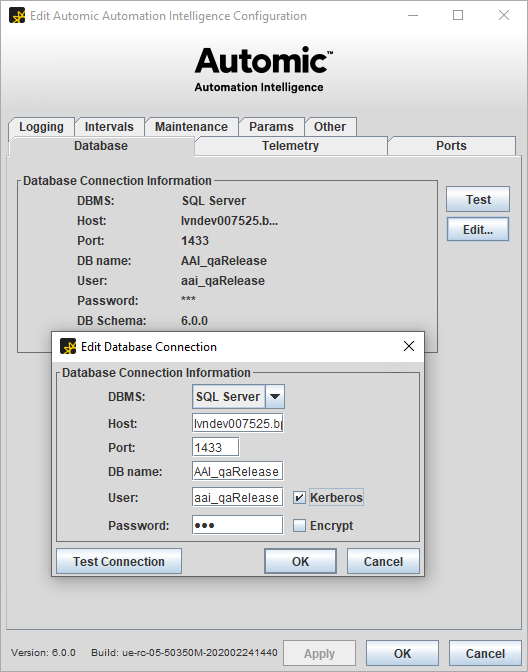Click the Apply button in main window
528x672 pixels.
click(x=319, y=653)
